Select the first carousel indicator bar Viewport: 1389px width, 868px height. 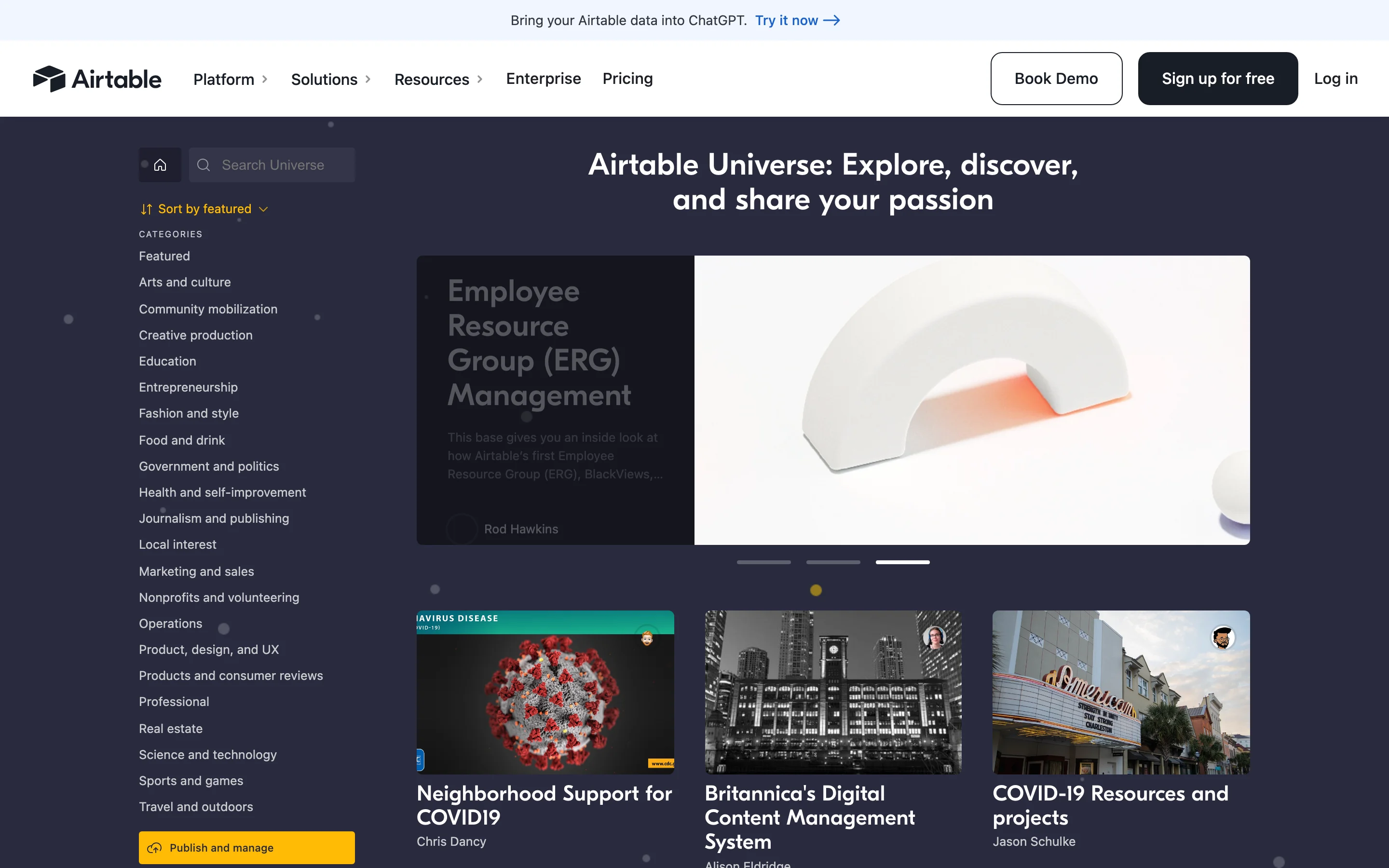763,562
